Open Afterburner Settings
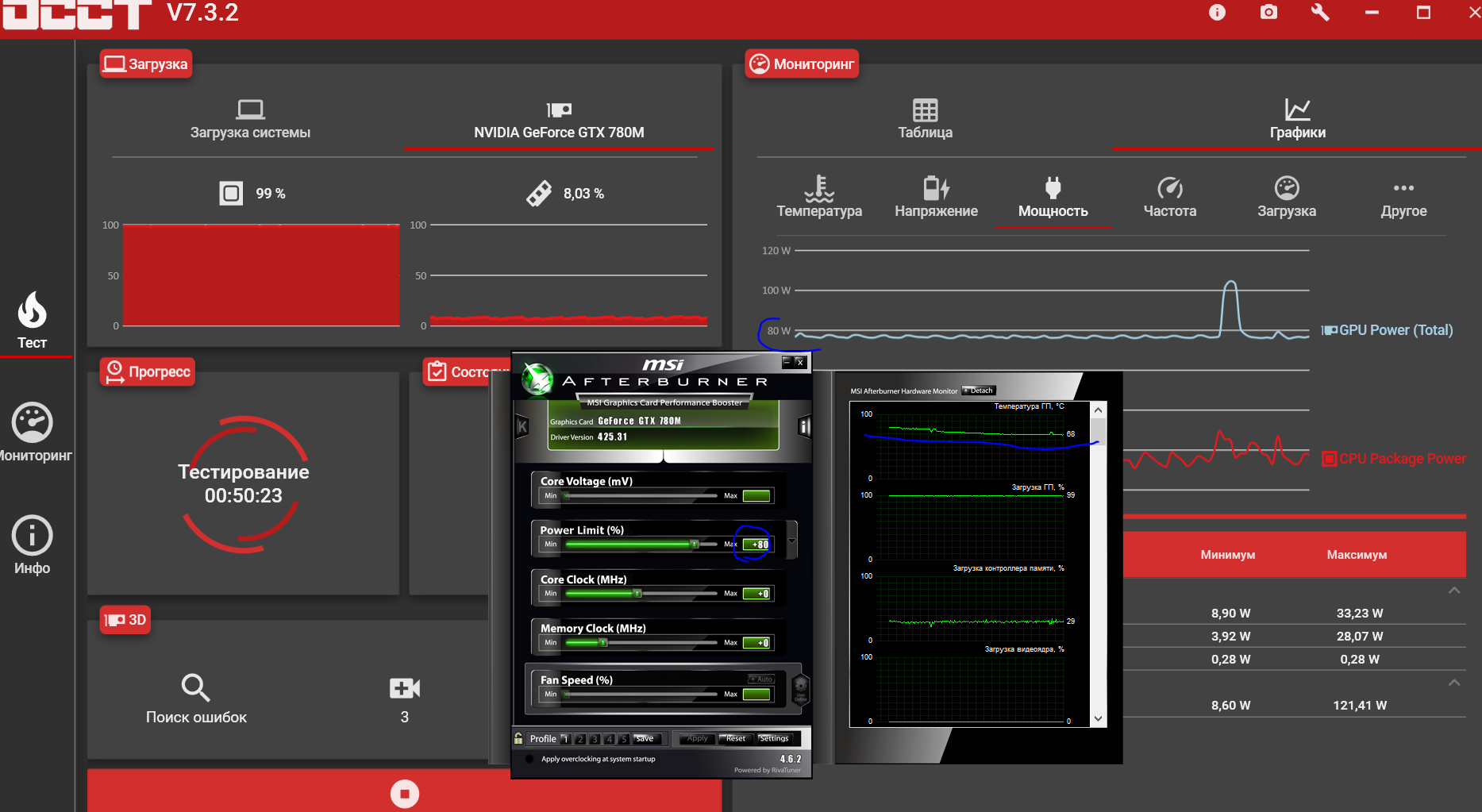The width and height of the screenshot is (1482, 812). (x=774, y=739)
